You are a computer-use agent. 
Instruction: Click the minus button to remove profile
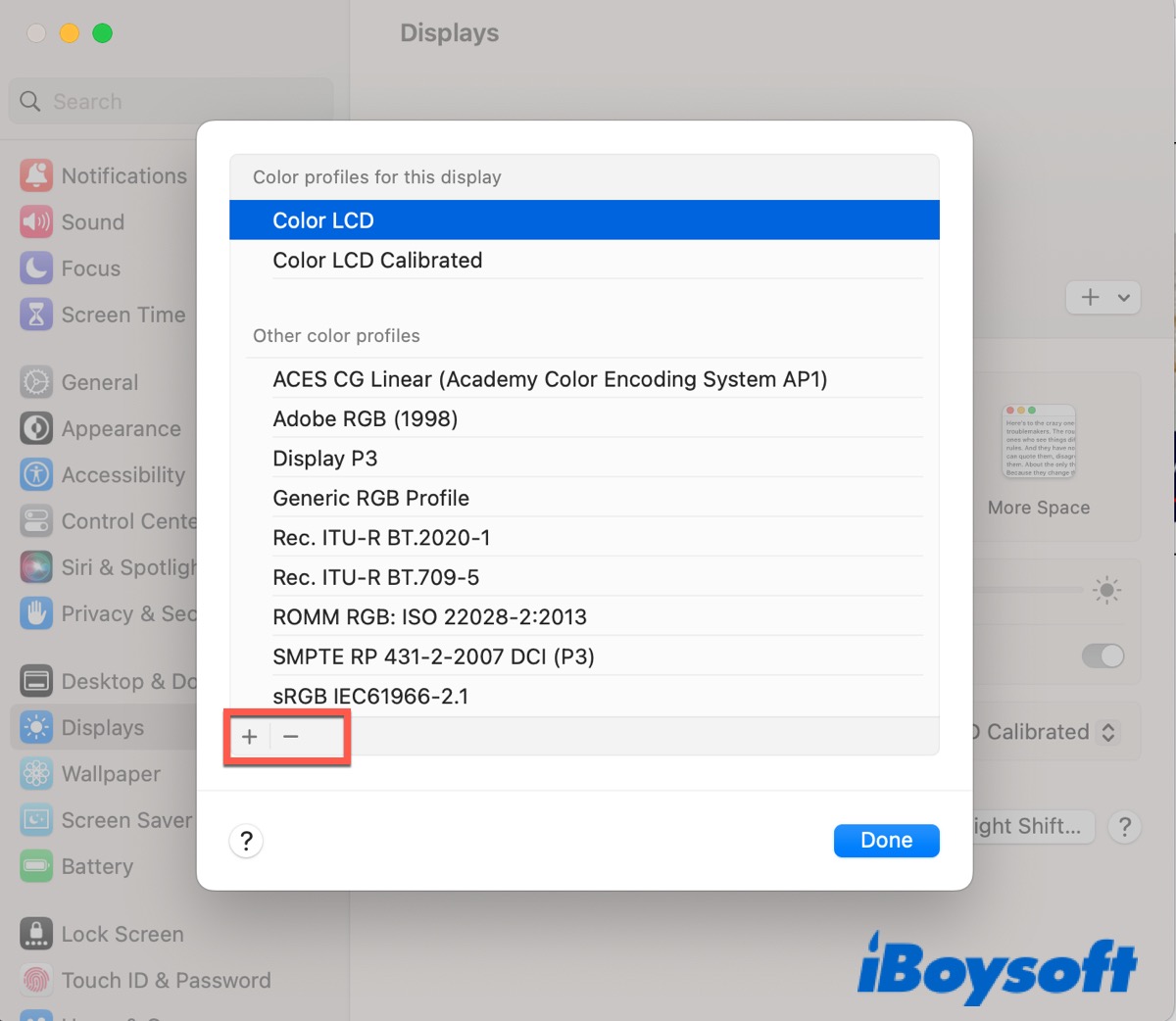291,737
